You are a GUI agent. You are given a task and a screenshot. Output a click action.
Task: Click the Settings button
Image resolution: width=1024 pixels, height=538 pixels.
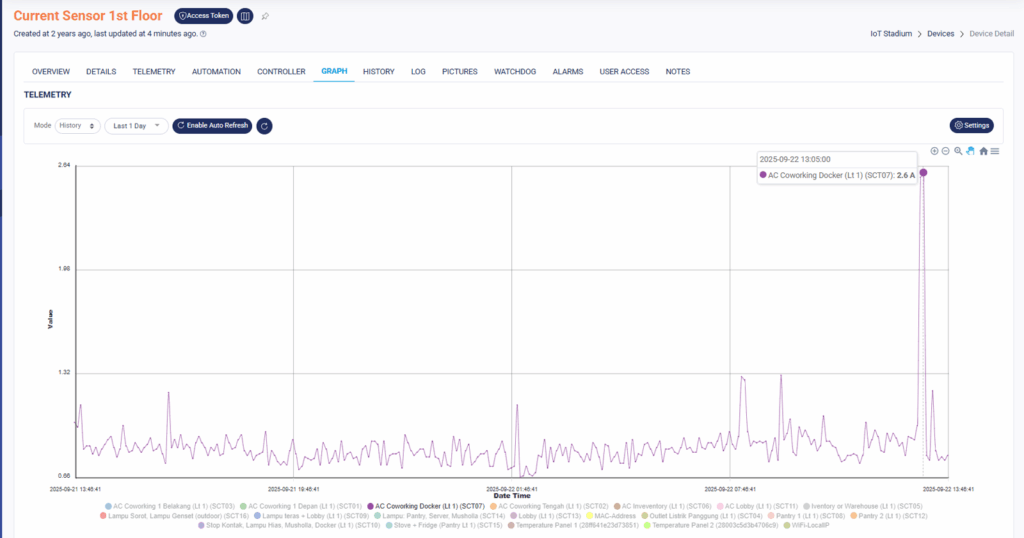(x=971, y=125)
